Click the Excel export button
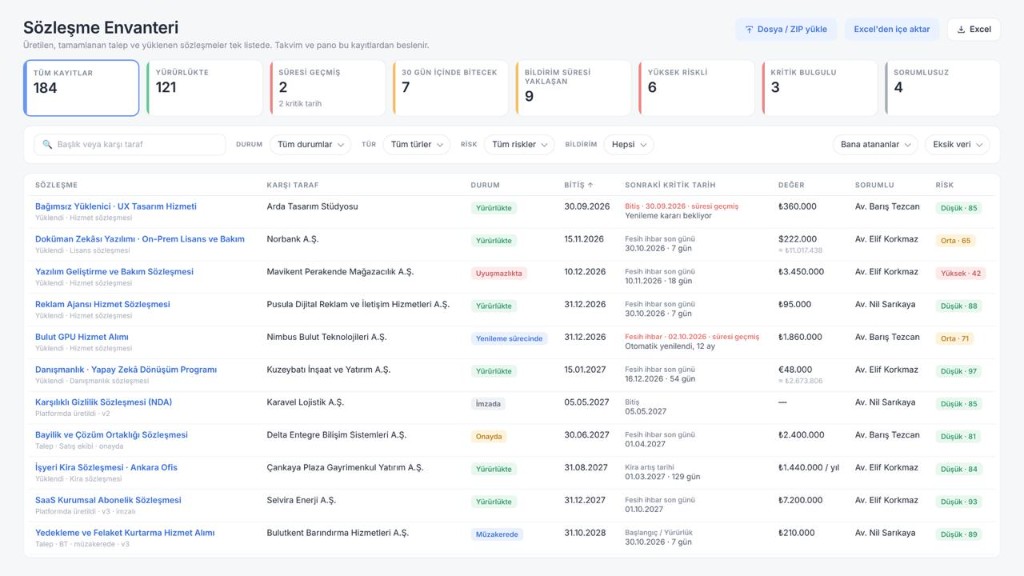This screenshot has height=576, width=1024. click(x=974, y=29)
